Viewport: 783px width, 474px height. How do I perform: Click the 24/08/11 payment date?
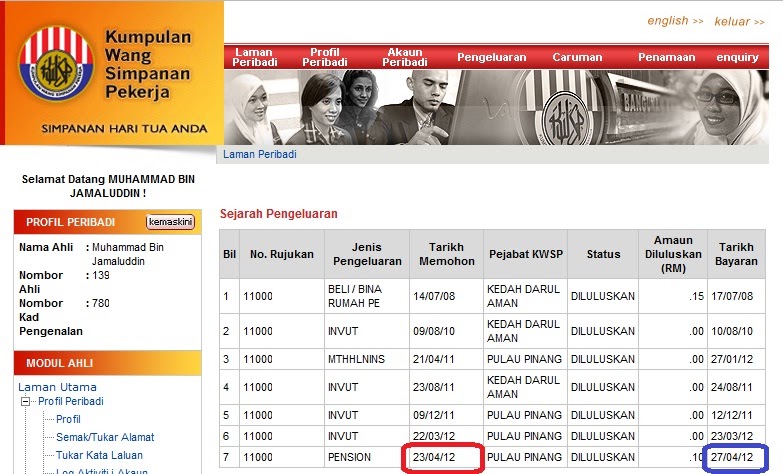pos(732,387)
